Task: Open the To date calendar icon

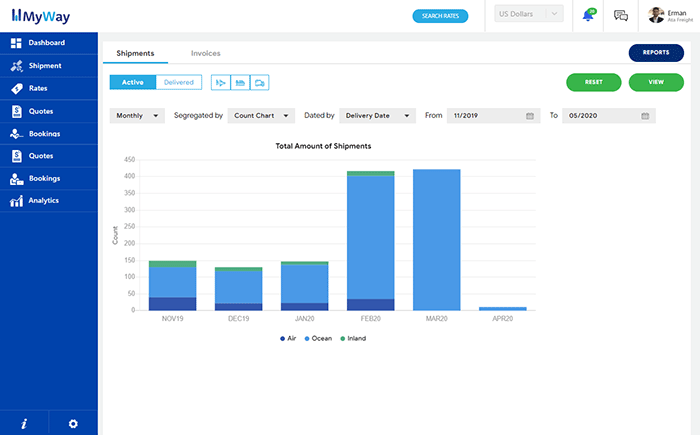Action: (x=645, y=116)
